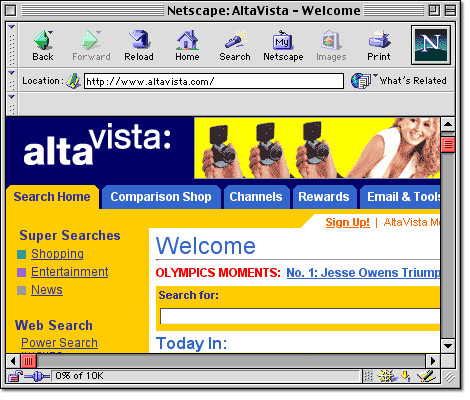Click the 0% of 10K status text
This screenshot has height=400, width=470.
pyautogui.click(x=79, y=376)
